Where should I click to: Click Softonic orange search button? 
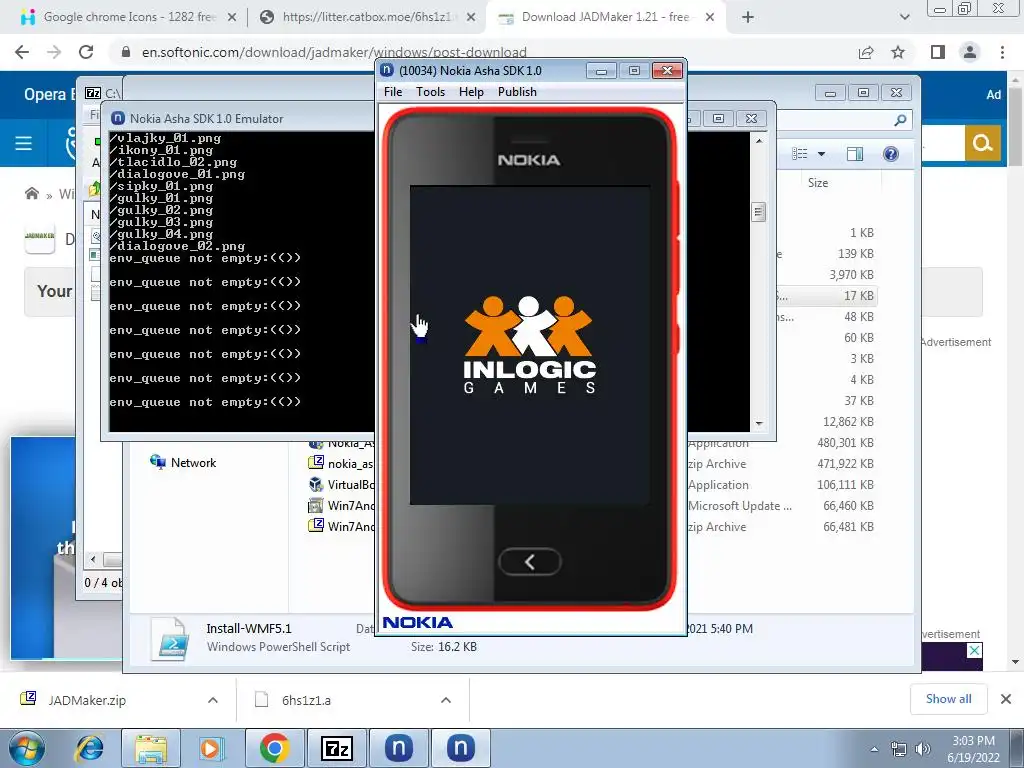(982, 143)
